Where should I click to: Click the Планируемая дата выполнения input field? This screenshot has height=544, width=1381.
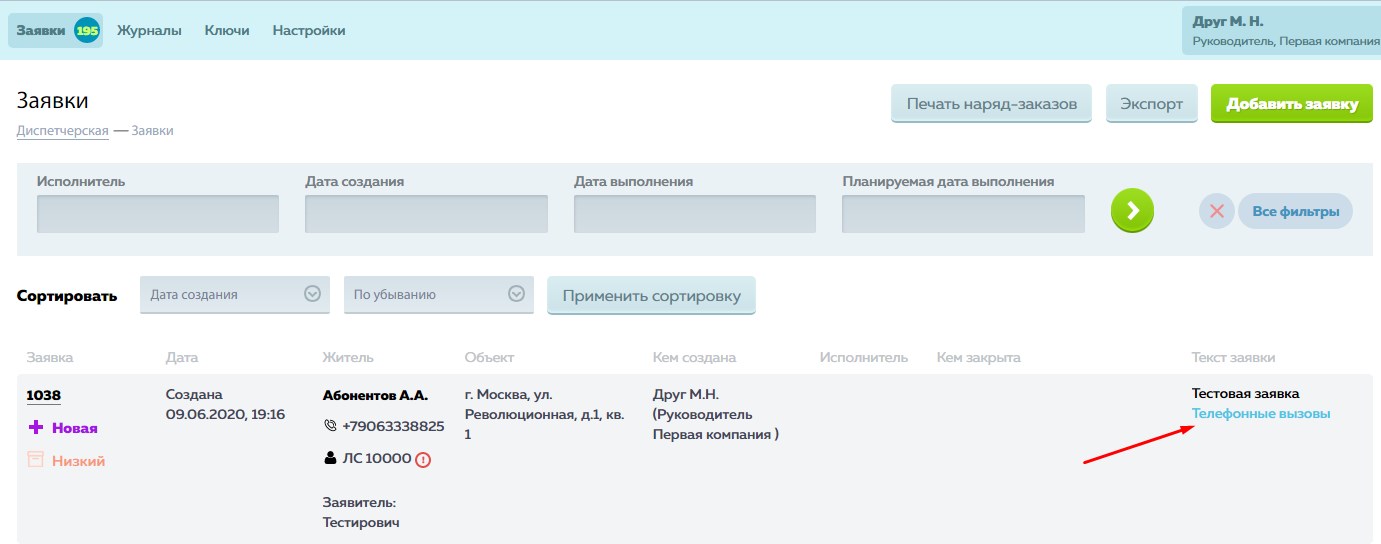pyautogui.click(x=963, y=214)
